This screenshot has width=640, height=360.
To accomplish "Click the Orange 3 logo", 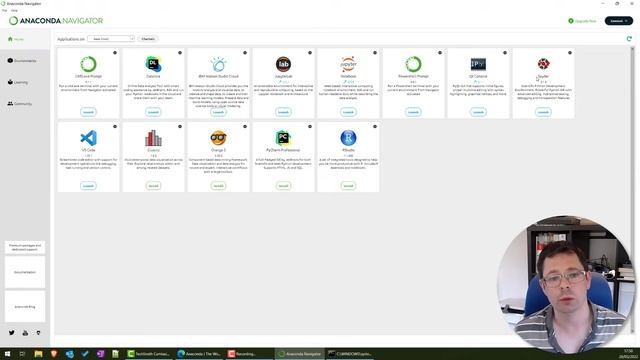I will point(218,138).
